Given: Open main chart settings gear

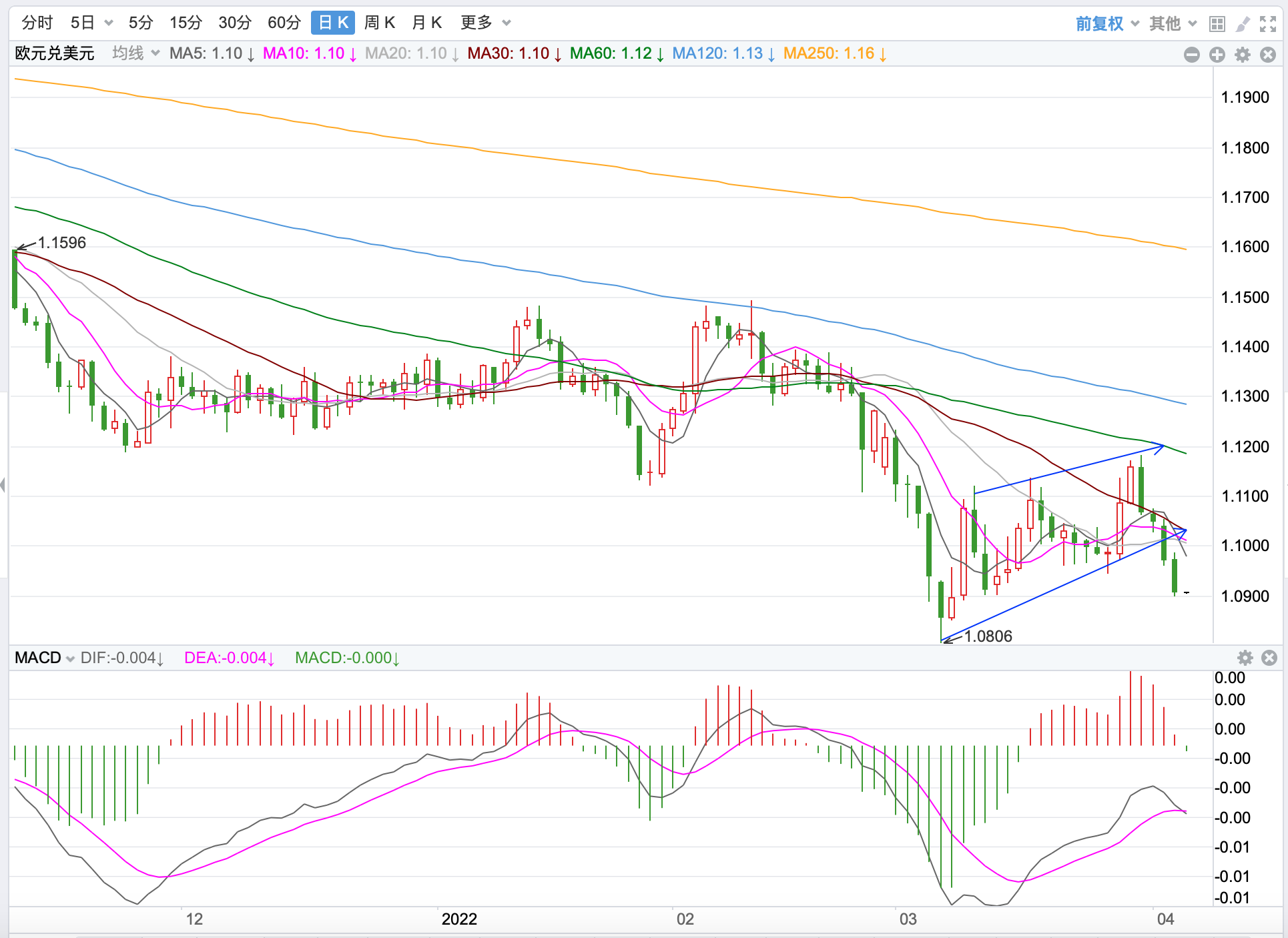Looking at the screenshot, I should point(1242,55).
